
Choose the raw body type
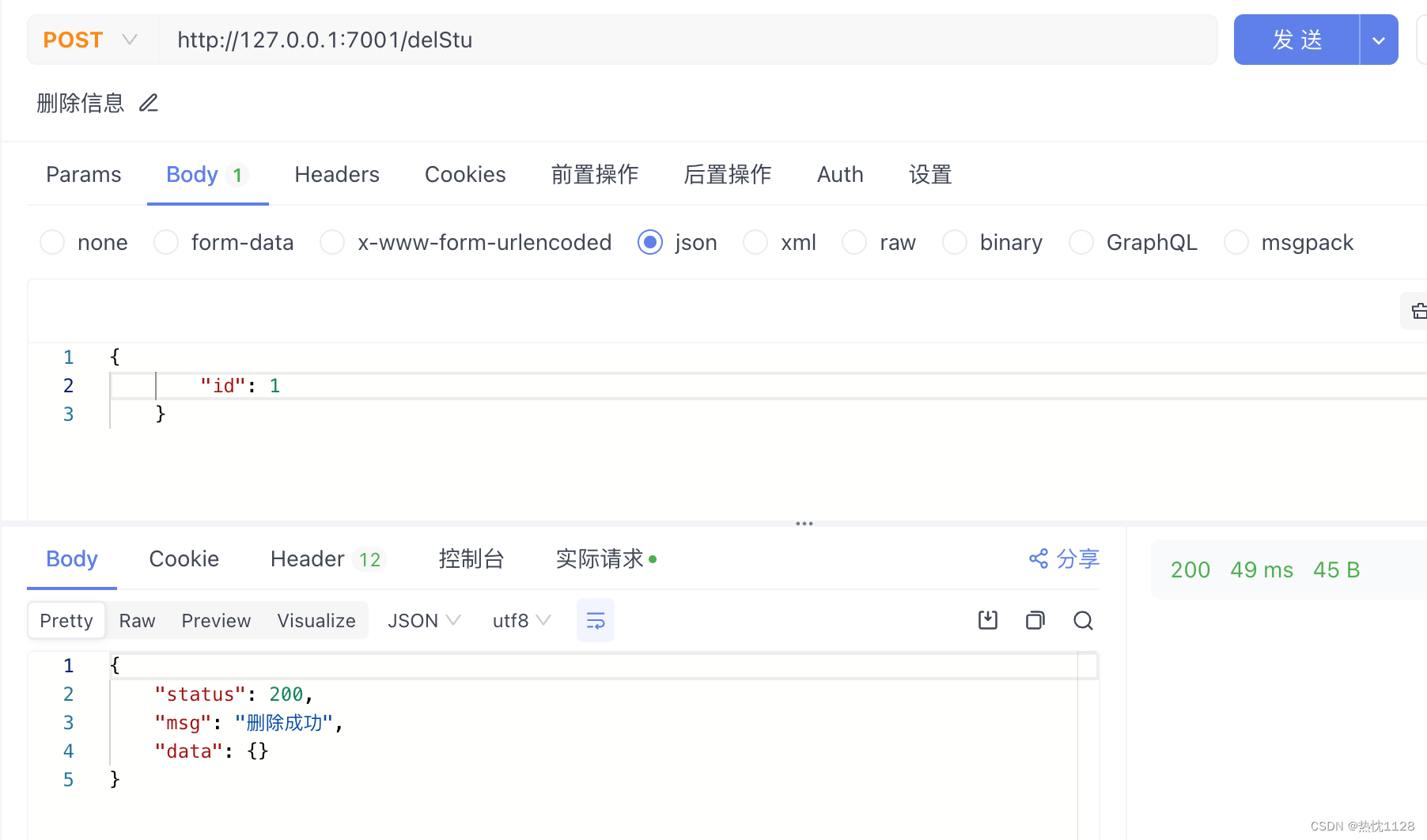point(854,242)
